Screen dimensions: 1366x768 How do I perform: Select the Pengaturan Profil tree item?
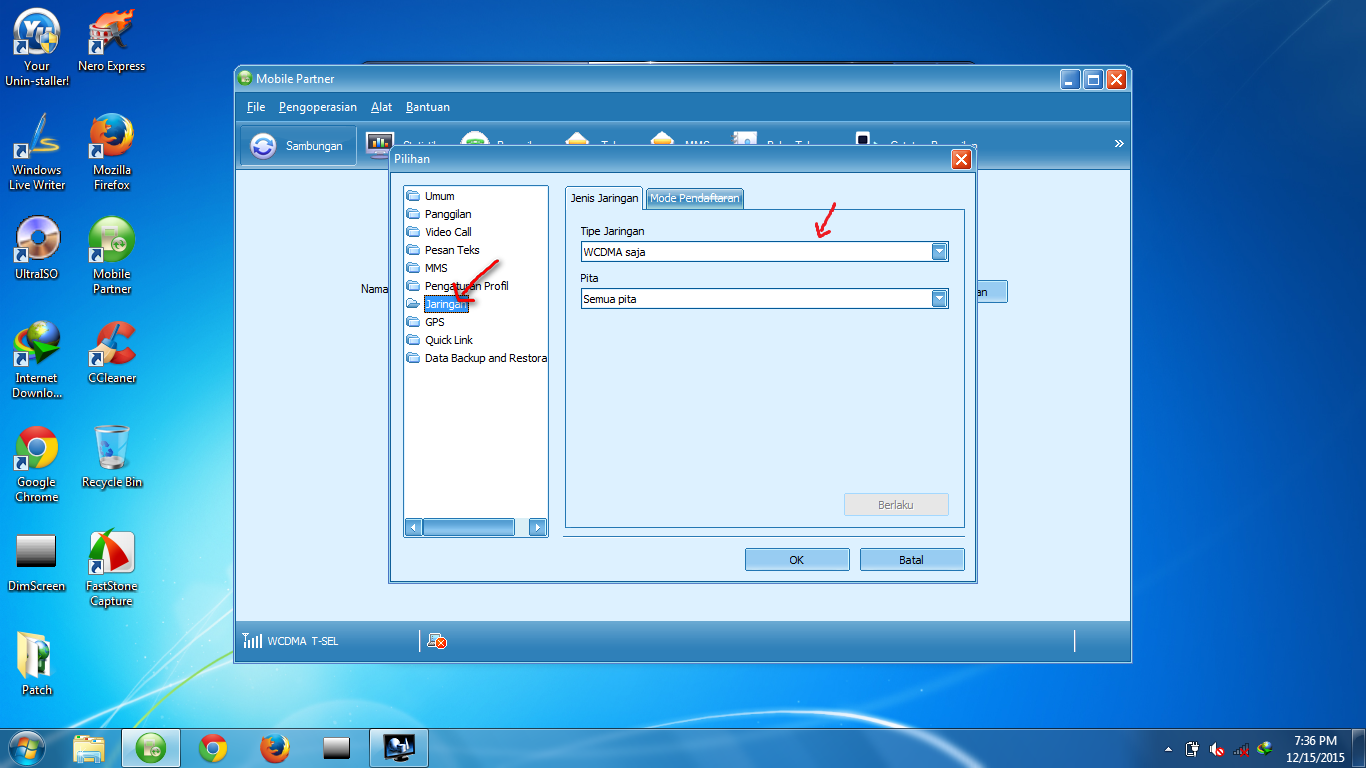466,286
